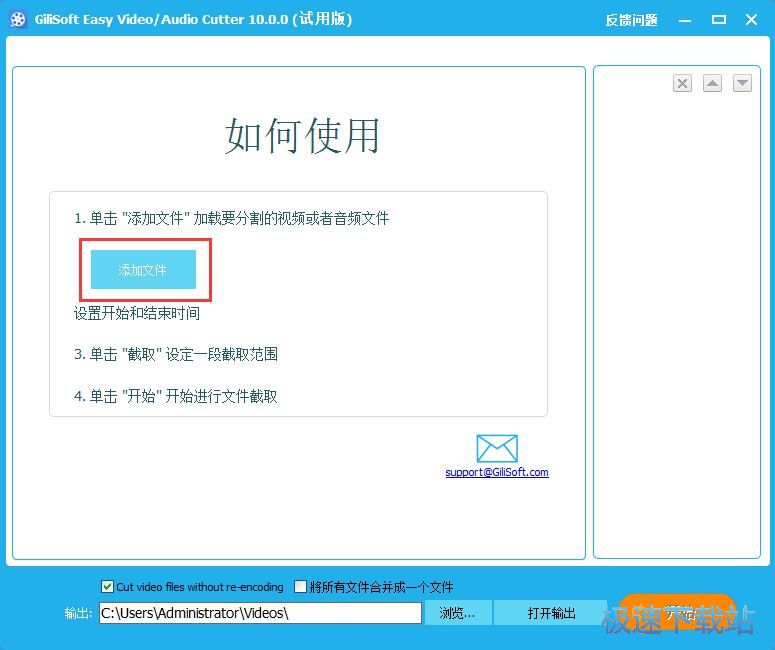Click the film reel app icon in title bar
This screenshot has width=775, height=650.
coord(17,19)
